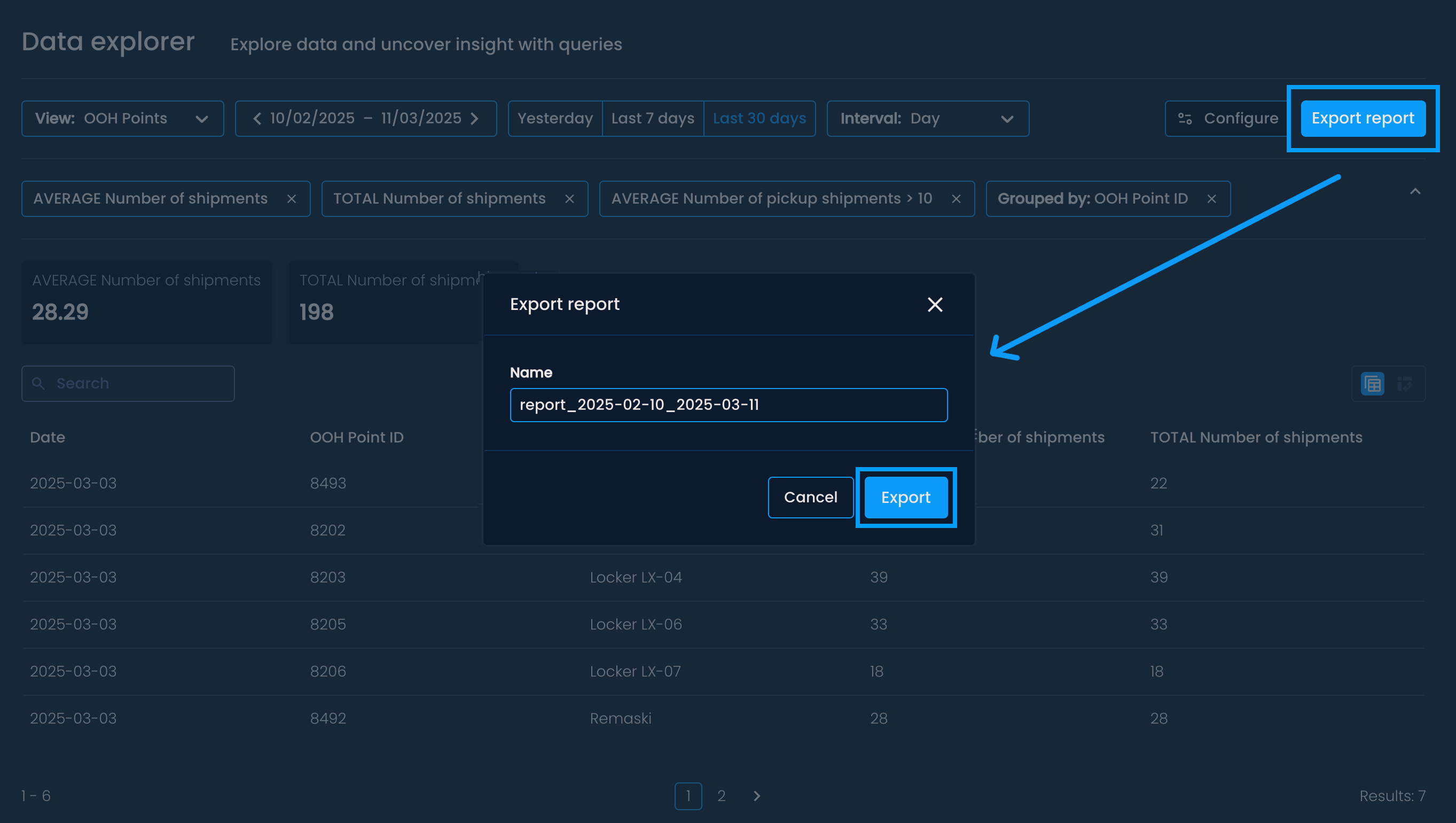Remove the AVERAGE Number of shipments filter chip

292,199
